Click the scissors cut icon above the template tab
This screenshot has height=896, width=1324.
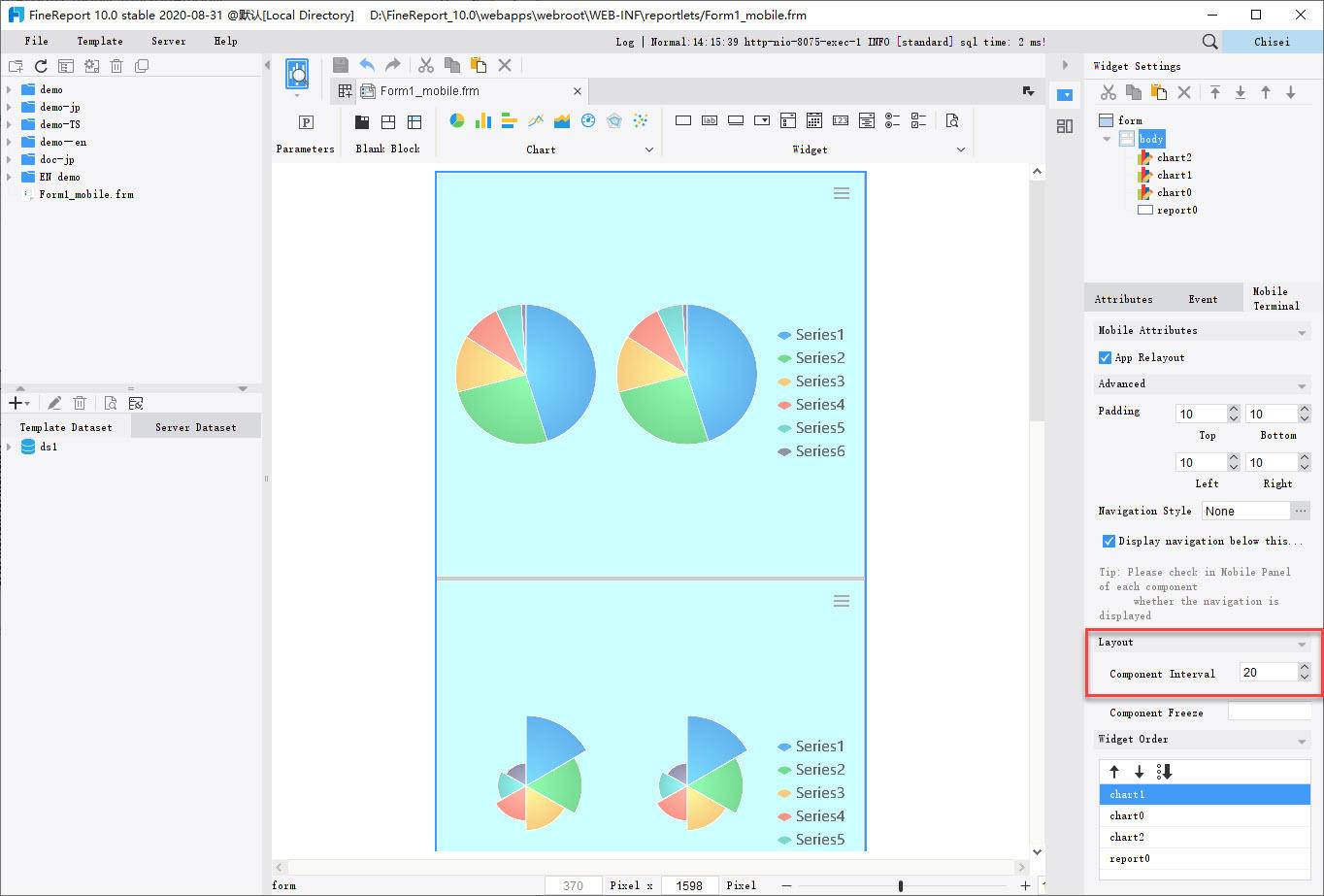coord(426,65)
